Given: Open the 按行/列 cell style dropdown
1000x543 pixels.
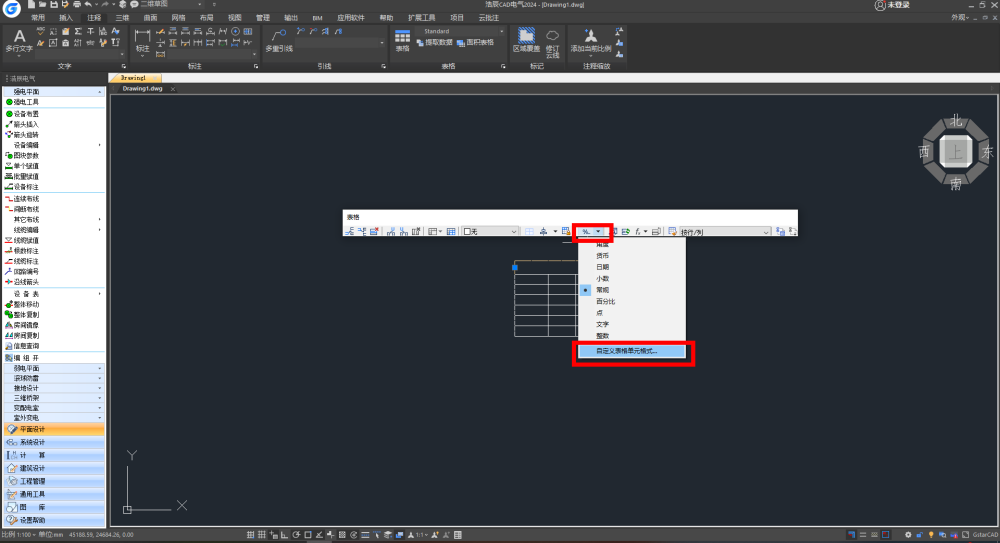Looking at the screenshot, I should 724,232.
